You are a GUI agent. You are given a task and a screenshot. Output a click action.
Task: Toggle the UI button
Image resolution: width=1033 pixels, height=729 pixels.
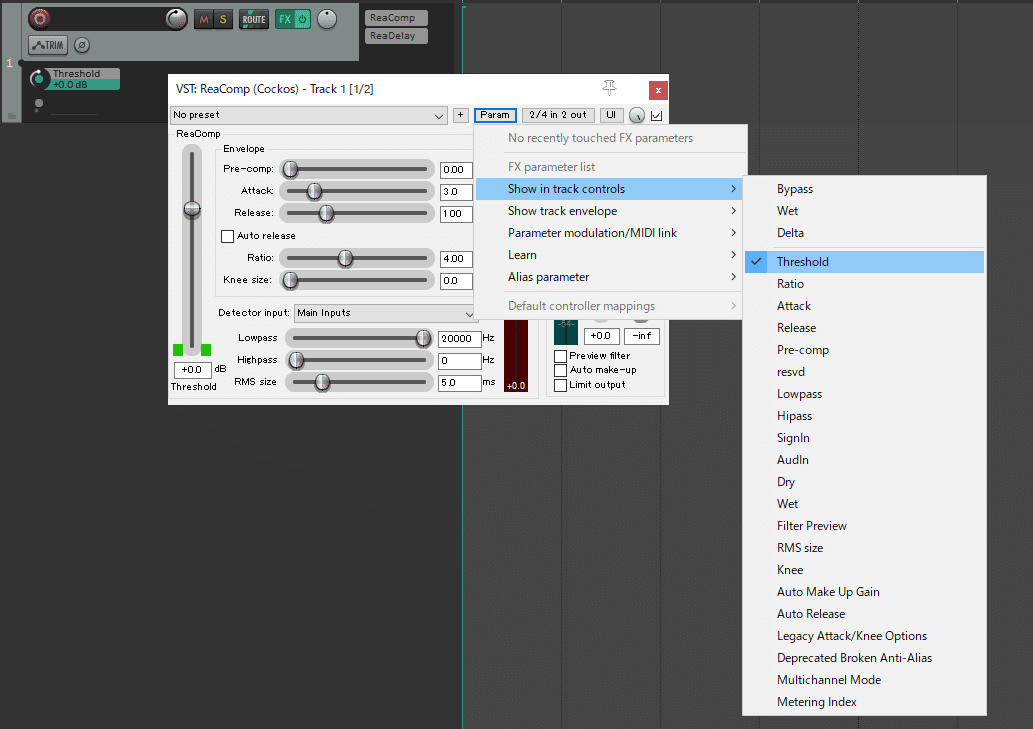pyautogui.click(x=611, y=115)
